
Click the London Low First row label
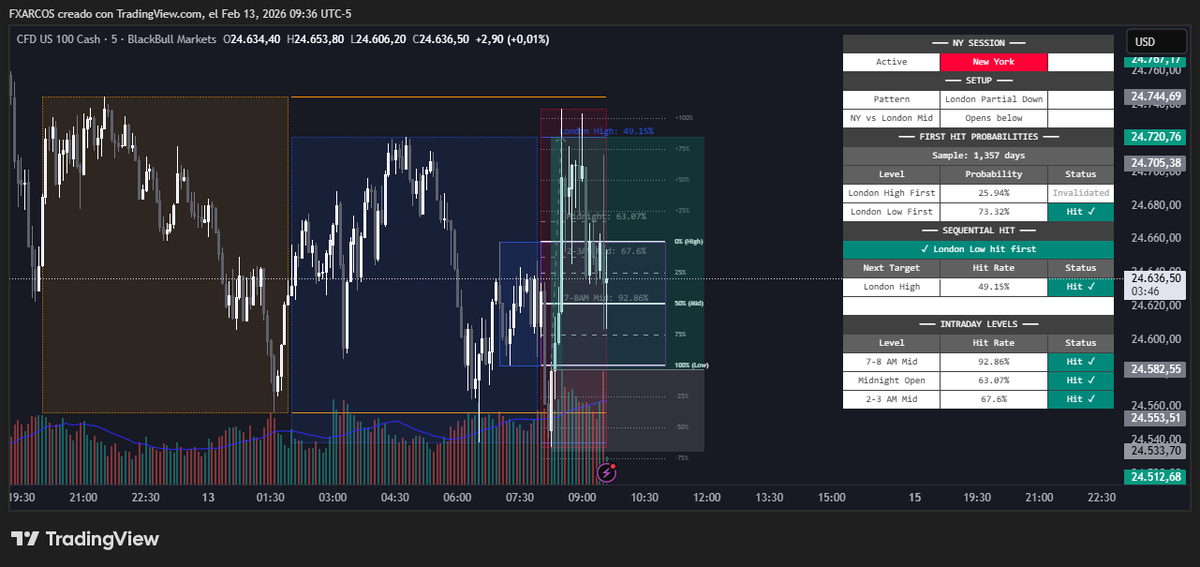(892, 212)
